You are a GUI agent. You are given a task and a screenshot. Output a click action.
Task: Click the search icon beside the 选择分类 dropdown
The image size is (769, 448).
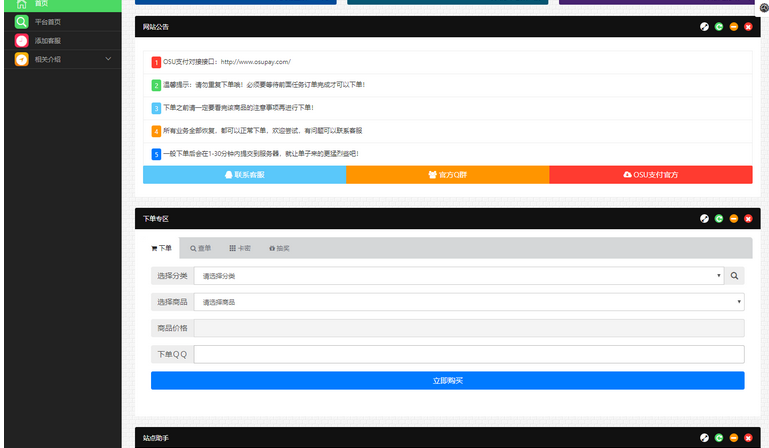click(x=735, y=276)
